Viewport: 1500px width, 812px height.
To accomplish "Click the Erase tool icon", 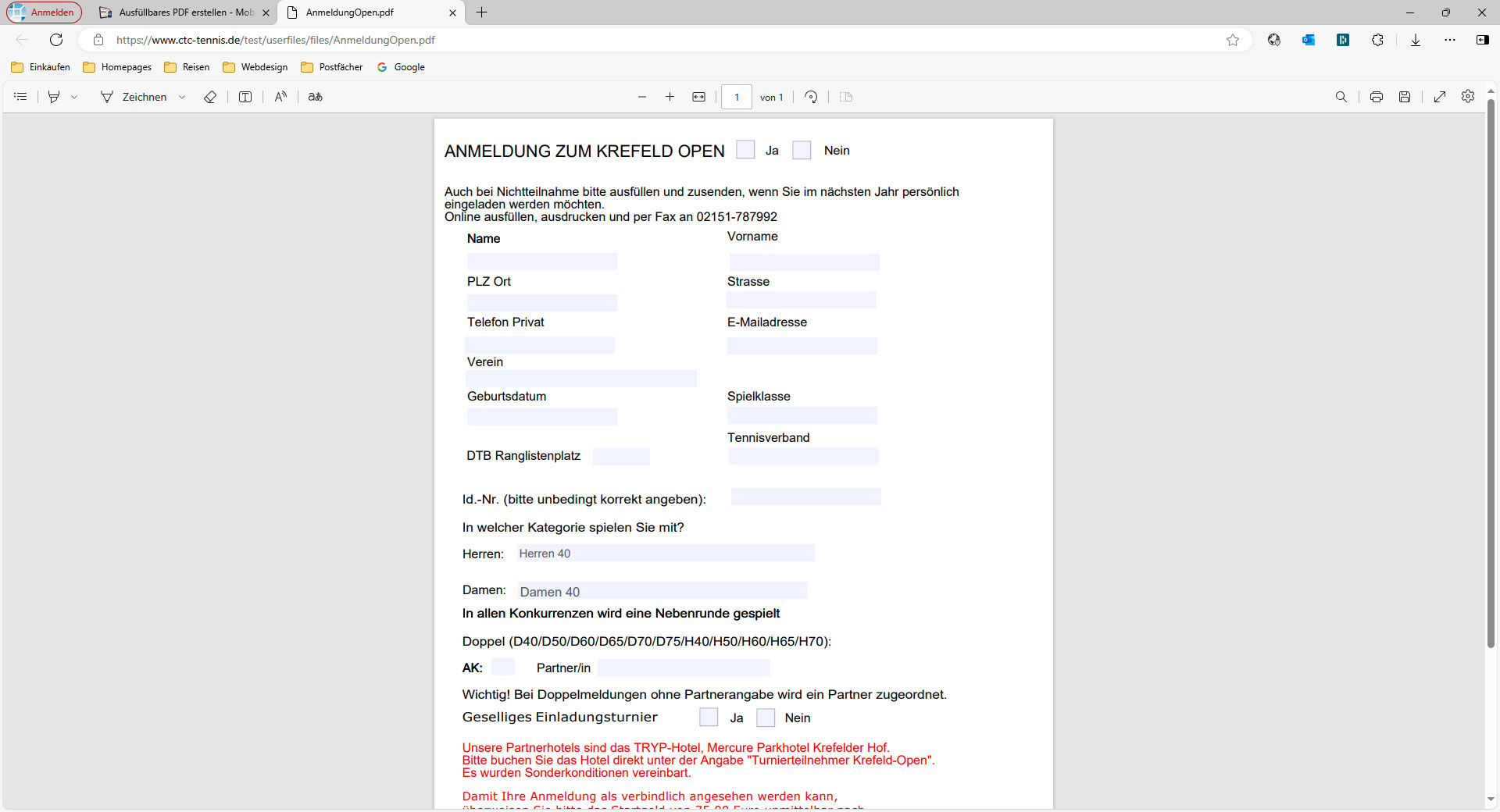I will click(210, 97).
